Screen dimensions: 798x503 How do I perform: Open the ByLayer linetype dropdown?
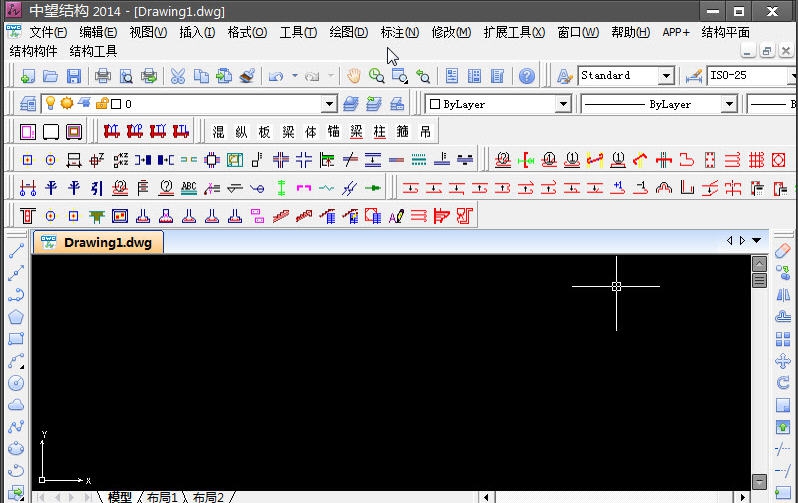(729, 104)
